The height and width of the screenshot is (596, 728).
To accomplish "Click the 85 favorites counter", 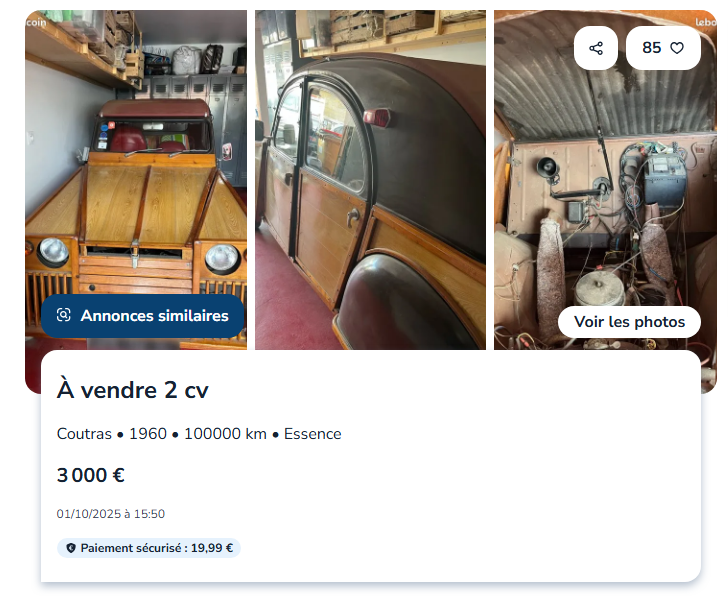I will pyautogui.click(x=651, y=48).
